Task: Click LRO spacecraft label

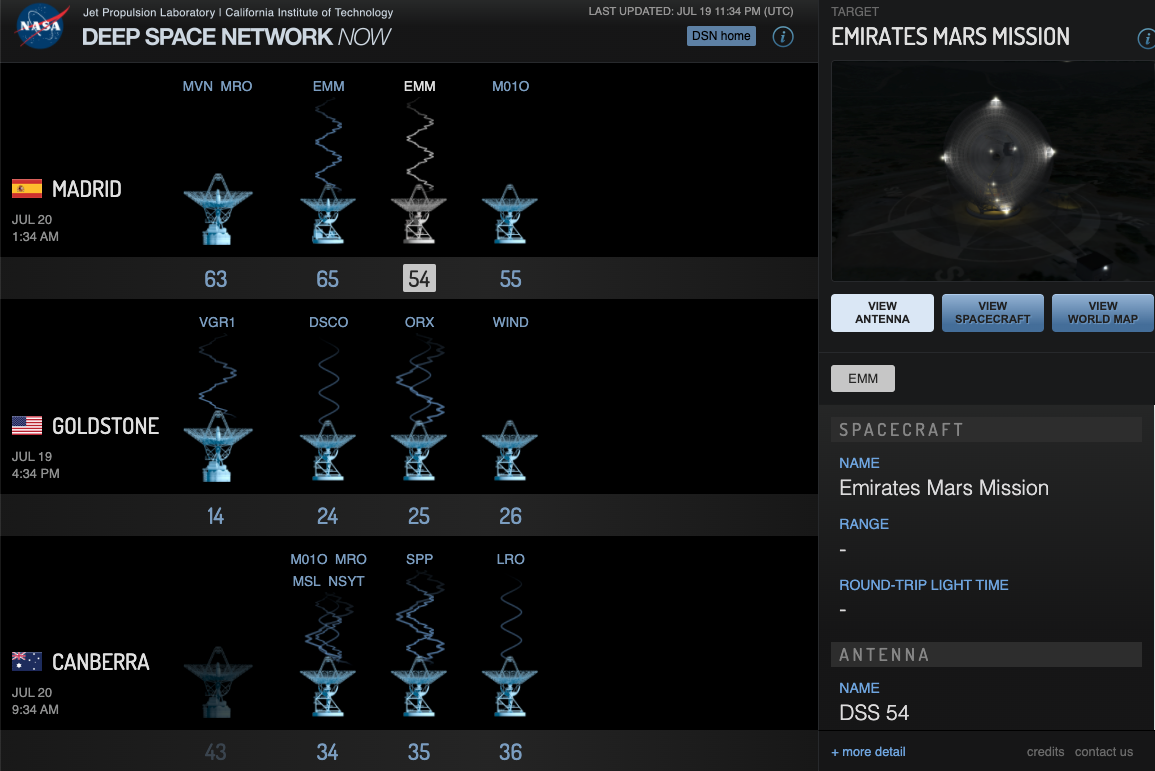Action: tap(510, 559)
